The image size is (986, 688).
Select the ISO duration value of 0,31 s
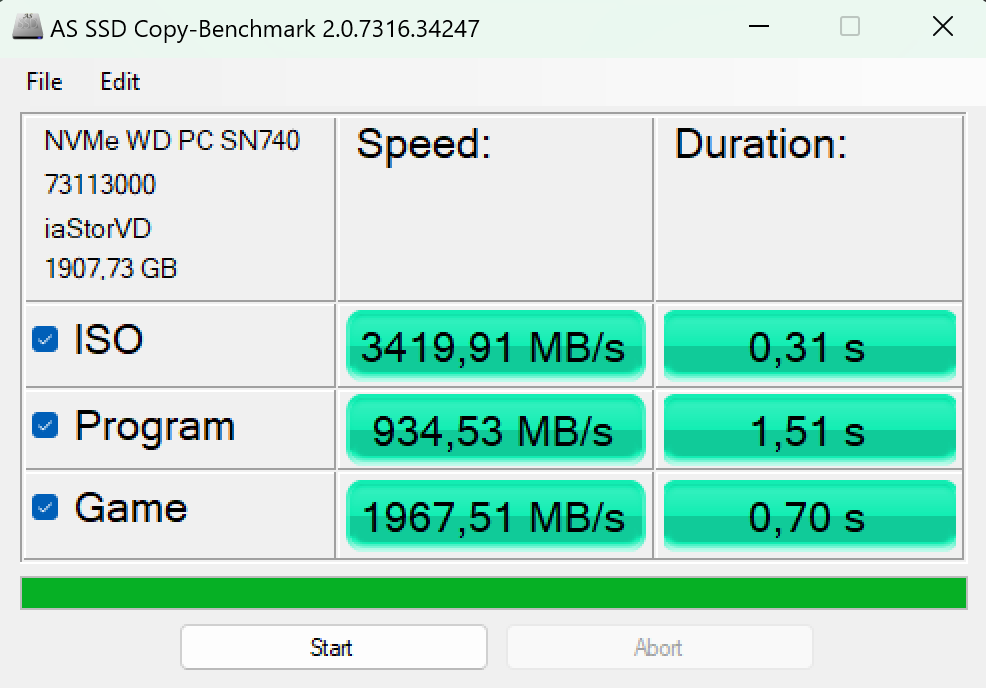(808, 344)
